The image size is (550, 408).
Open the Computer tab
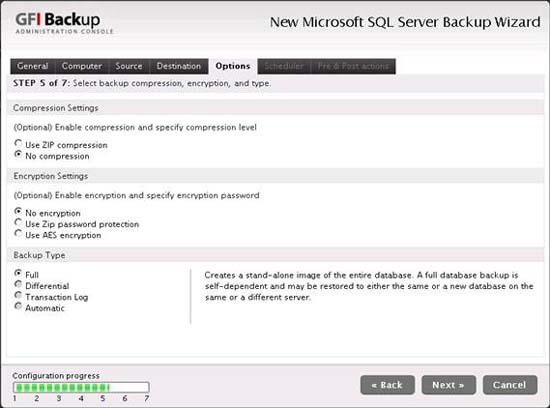coord(82,66)
